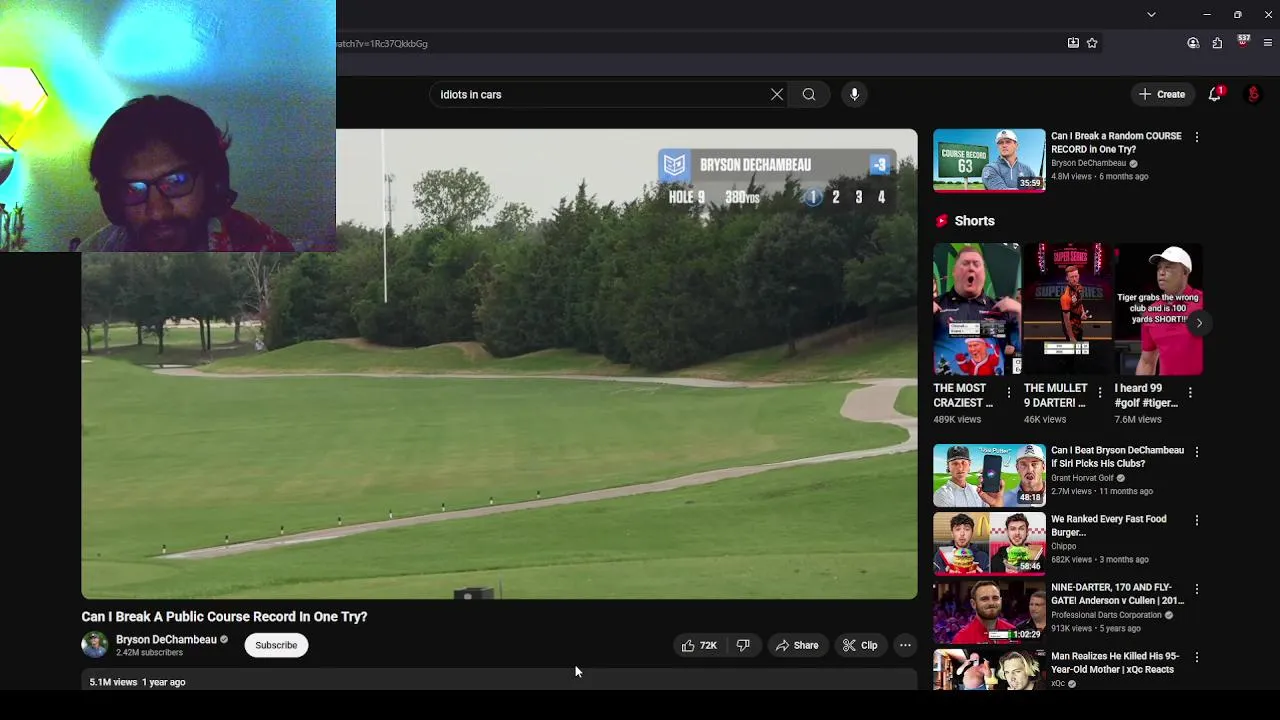Open title Can I Break a Random COURSE RECORD

pyautogui.click(x=1116, y=143)
